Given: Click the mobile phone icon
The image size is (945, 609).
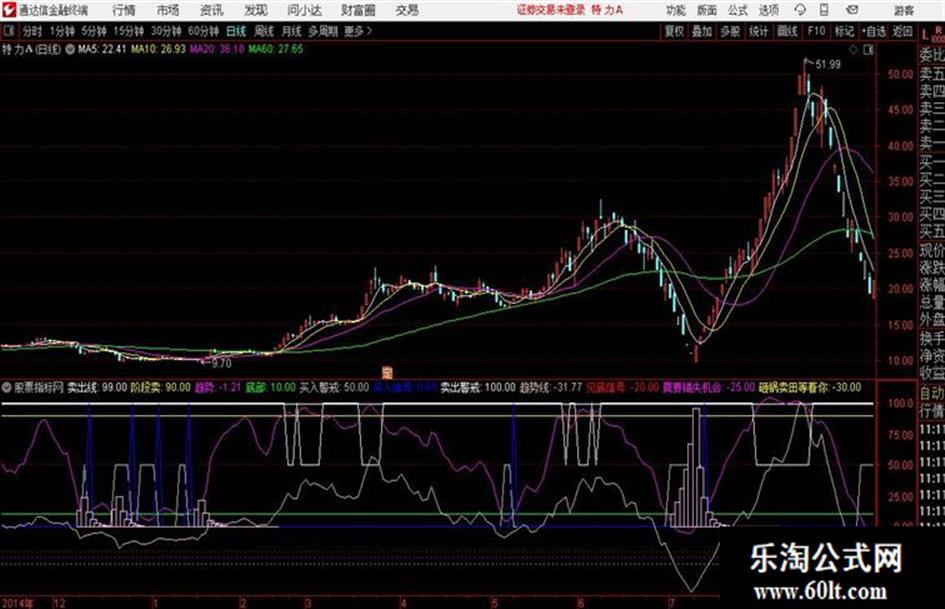Looking at the screenshot, I should 824,10.
